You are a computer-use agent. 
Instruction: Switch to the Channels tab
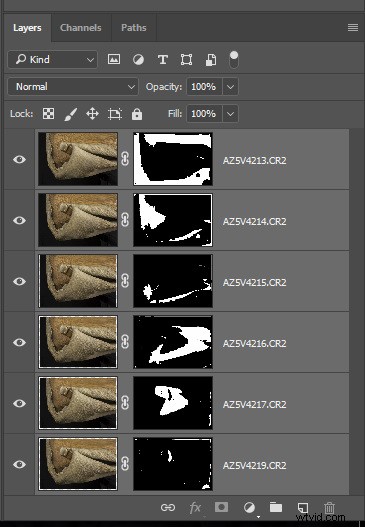coord(81,28)
